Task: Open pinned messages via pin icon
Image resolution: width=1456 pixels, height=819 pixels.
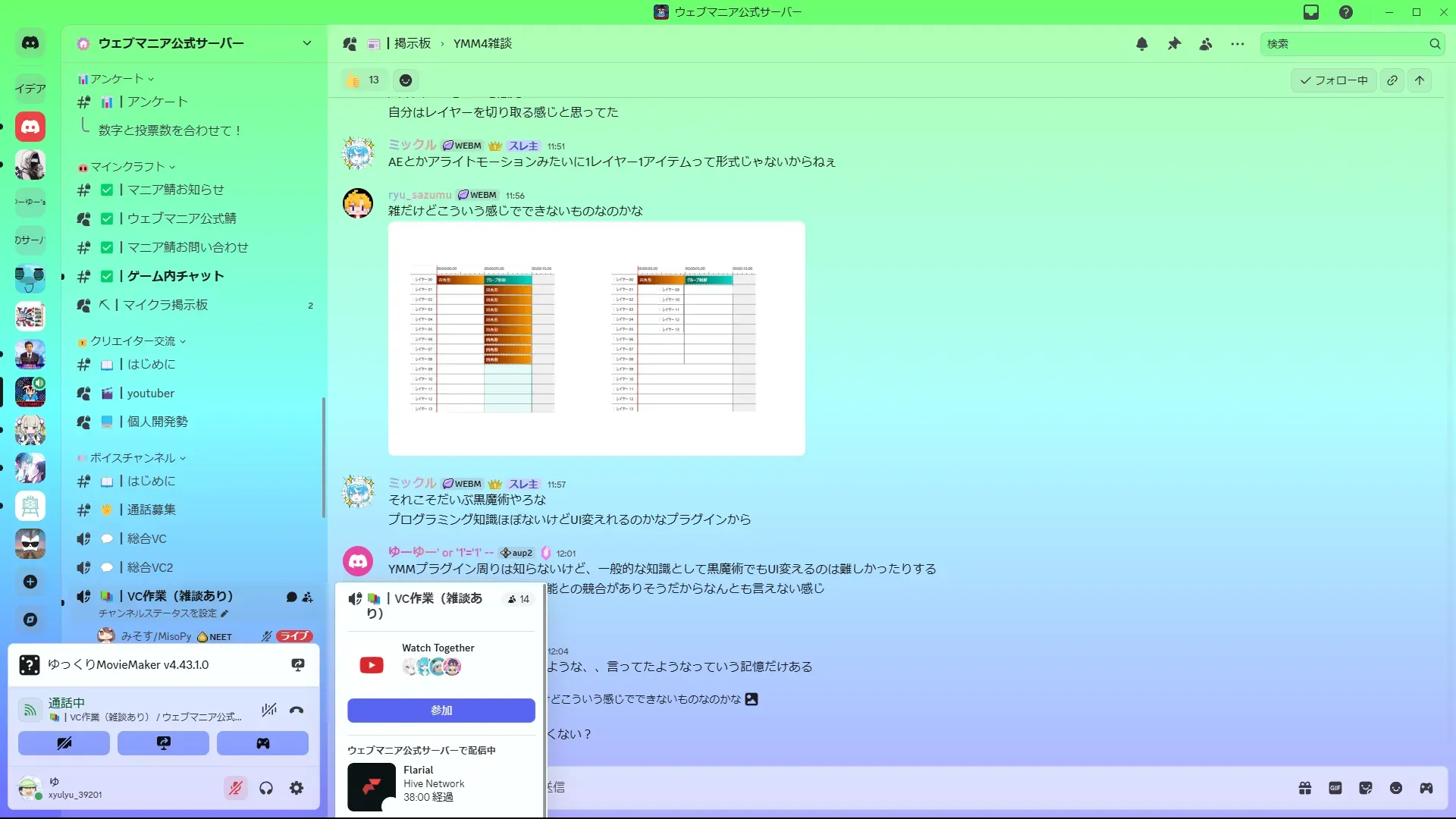Action: coord(1174,44)
